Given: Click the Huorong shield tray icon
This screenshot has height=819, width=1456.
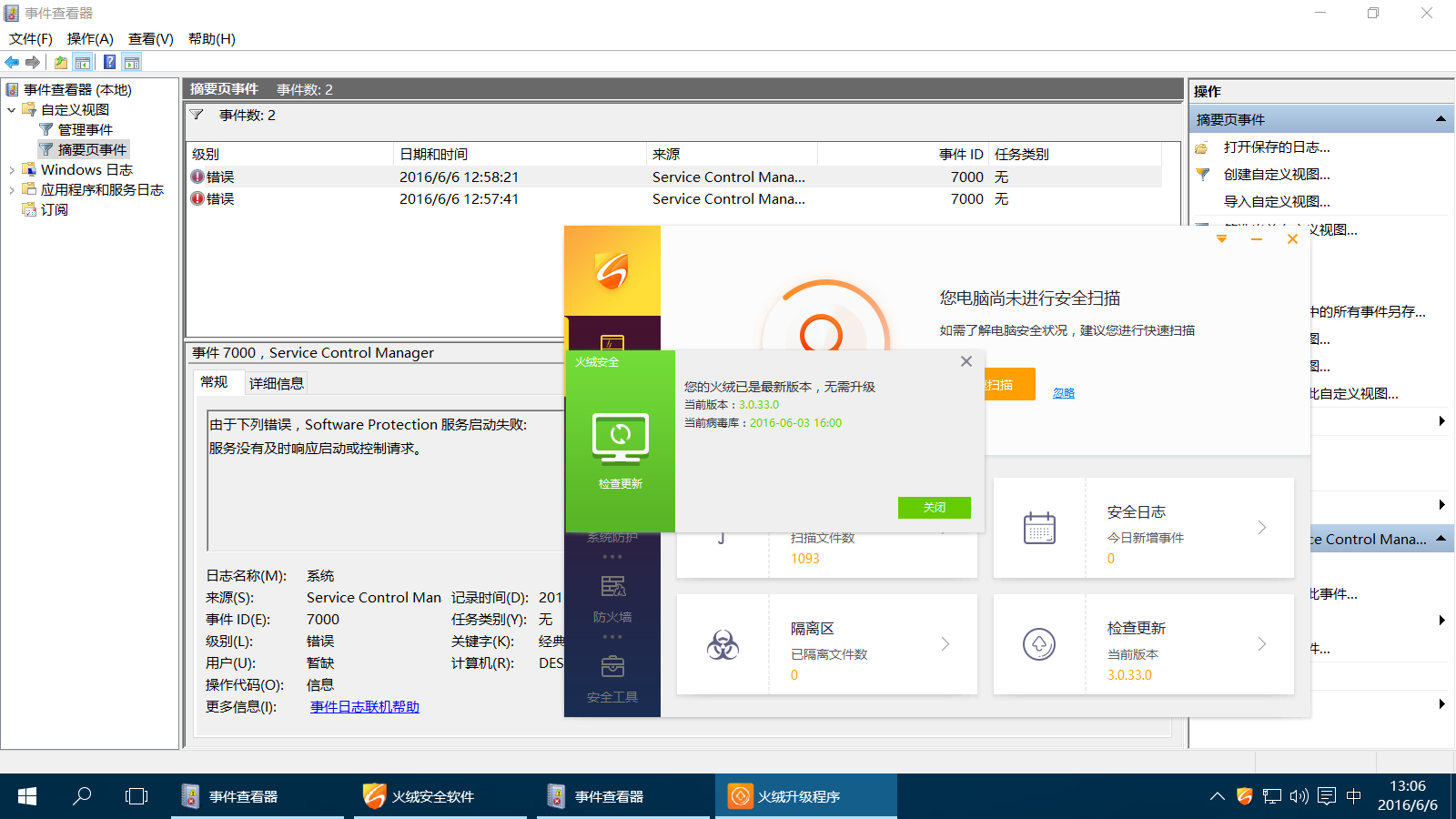Looking at the screenshot, I should tap(1244, 796).
